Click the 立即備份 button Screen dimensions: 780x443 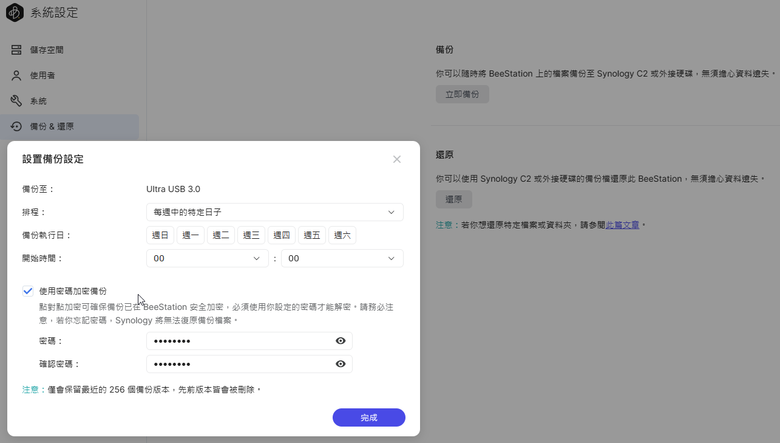tap(462, 94)
